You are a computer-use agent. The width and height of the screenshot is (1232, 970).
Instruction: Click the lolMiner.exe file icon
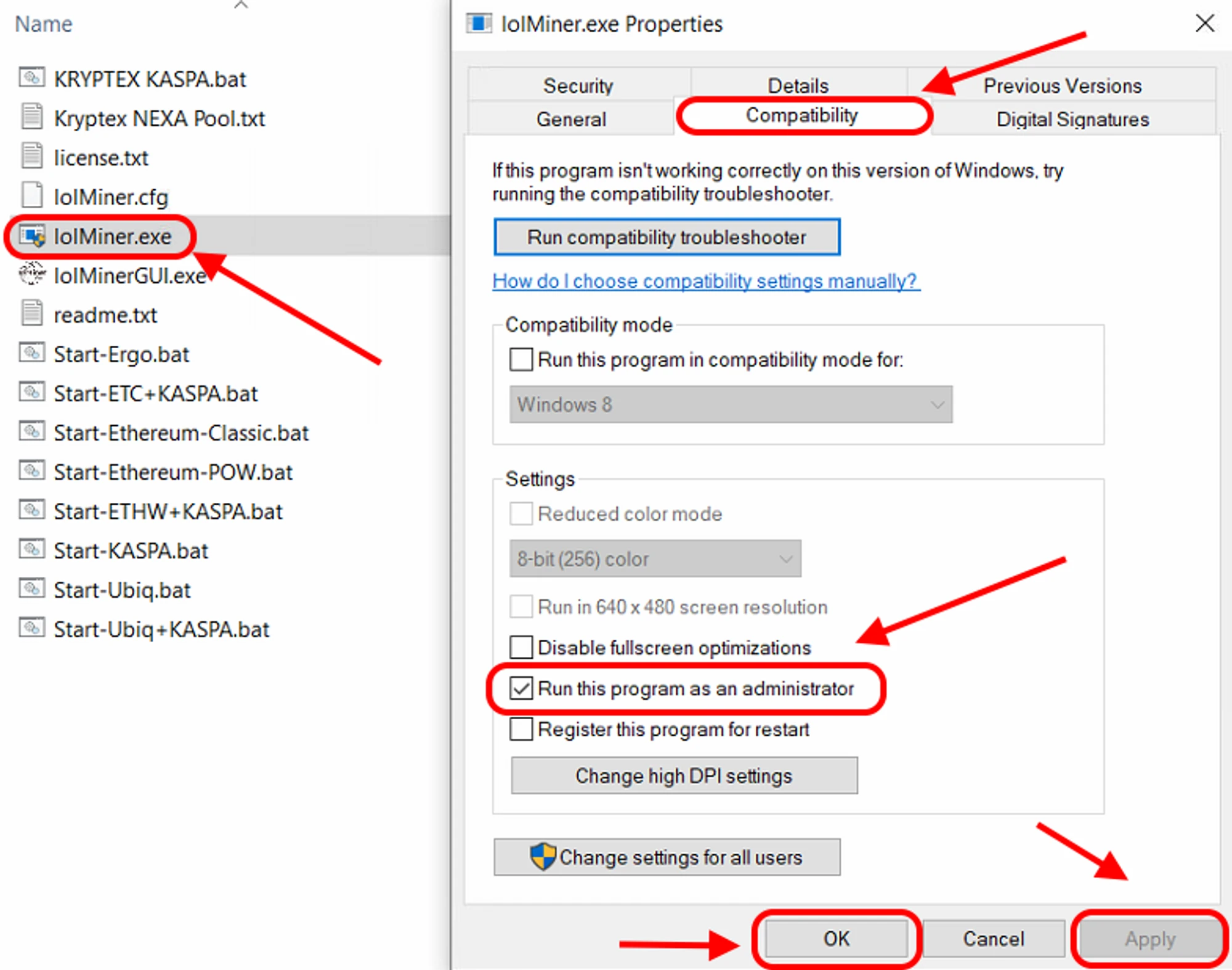click(x=32, y=236)
